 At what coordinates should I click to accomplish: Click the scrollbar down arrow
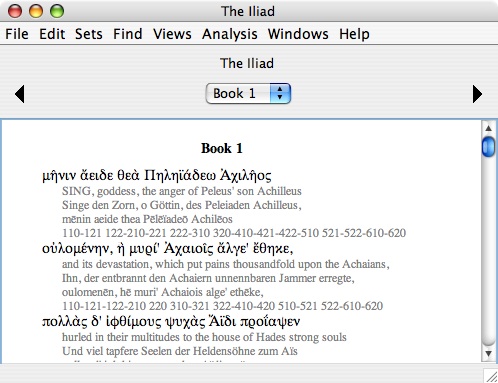[489, 354]
